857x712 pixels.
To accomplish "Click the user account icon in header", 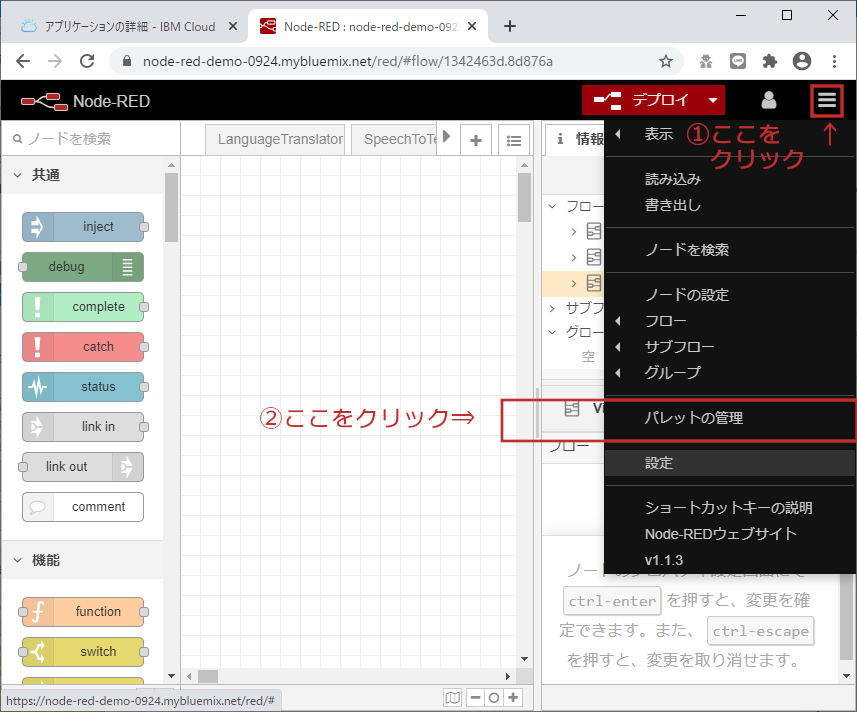I will (768, 100).
